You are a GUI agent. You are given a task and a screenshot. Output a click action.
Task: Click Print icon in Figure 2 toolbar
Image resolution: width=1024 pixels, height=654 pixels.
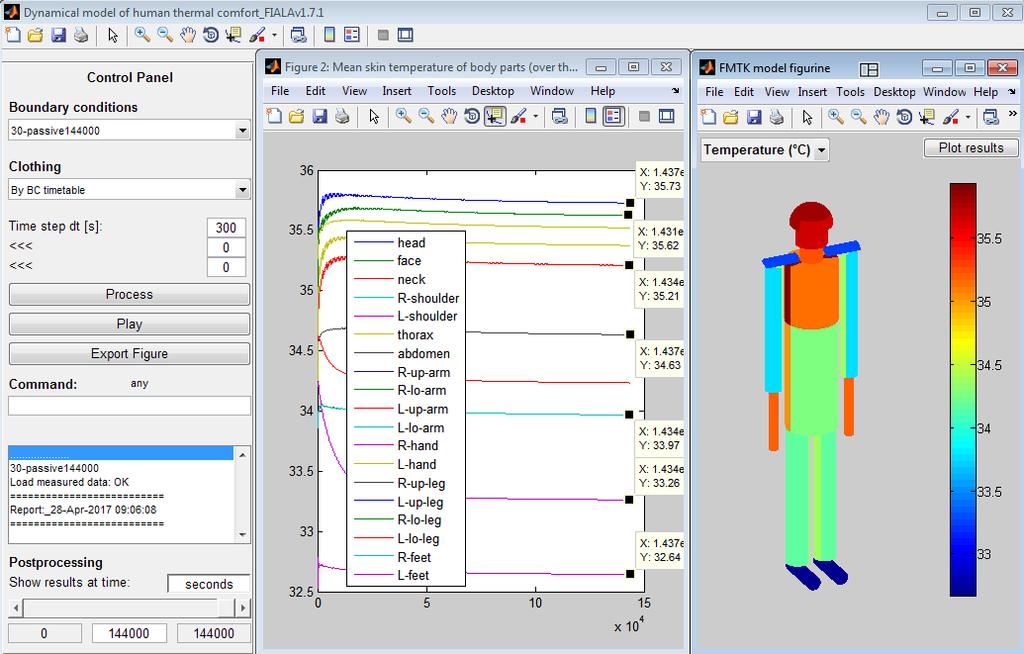coord(342,116)
